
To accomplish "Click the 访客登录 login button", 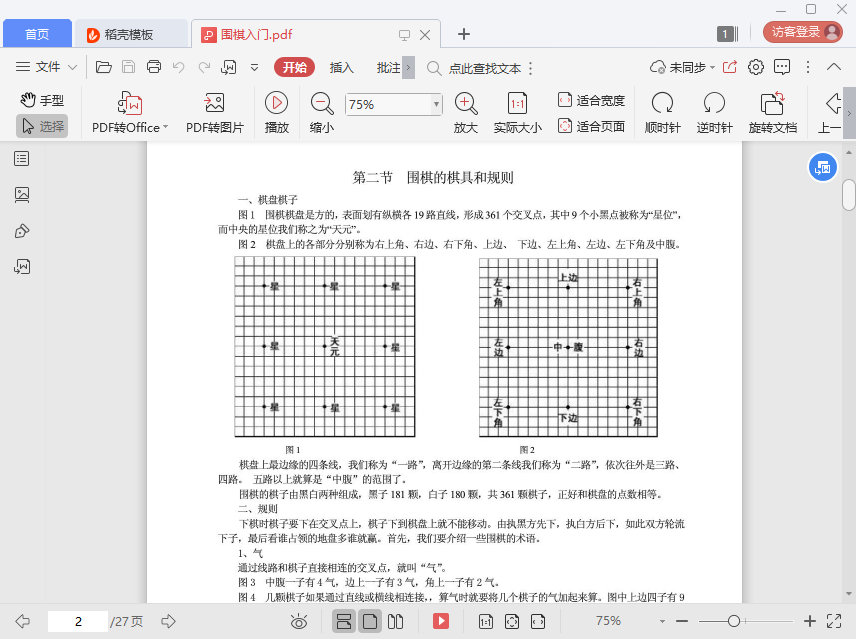I will [x=802, y=32].
